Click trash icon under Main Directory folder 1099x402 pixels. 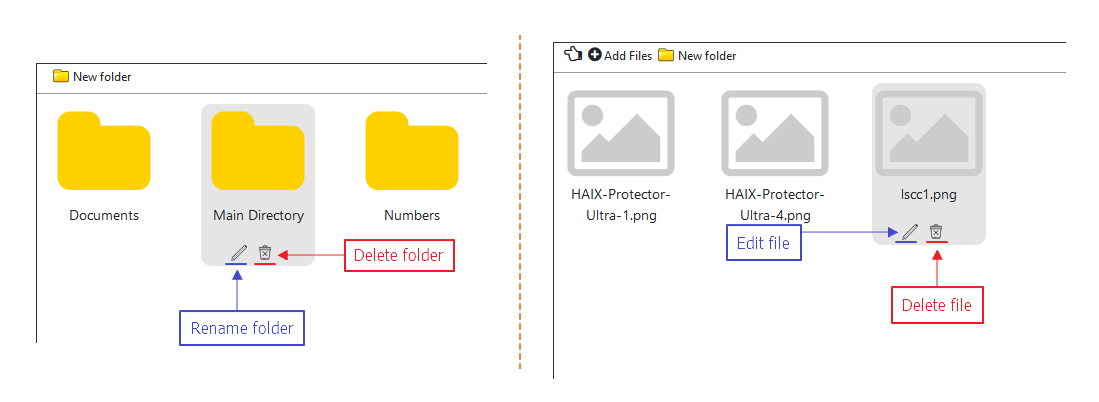pyautogui.click(x=264, y=253)
